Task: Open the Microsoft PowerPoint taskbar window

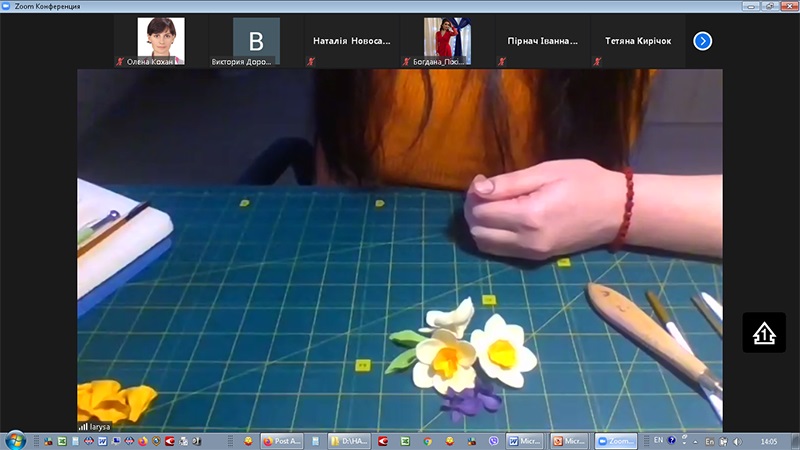Action: pyautogui.click(x=570, y=441)
